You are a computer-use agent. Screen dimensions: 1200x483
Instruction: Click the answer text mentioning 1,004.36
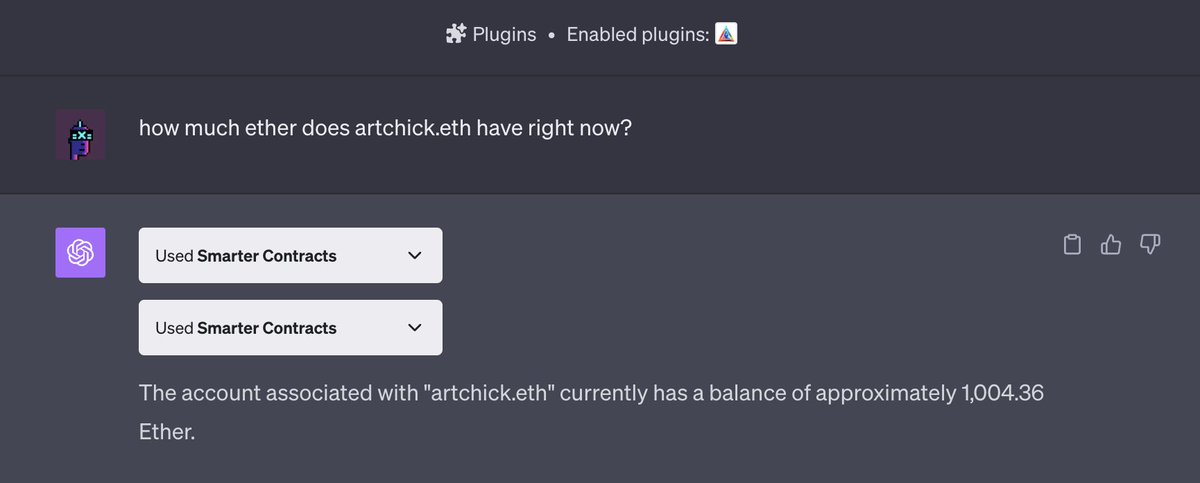591,413
